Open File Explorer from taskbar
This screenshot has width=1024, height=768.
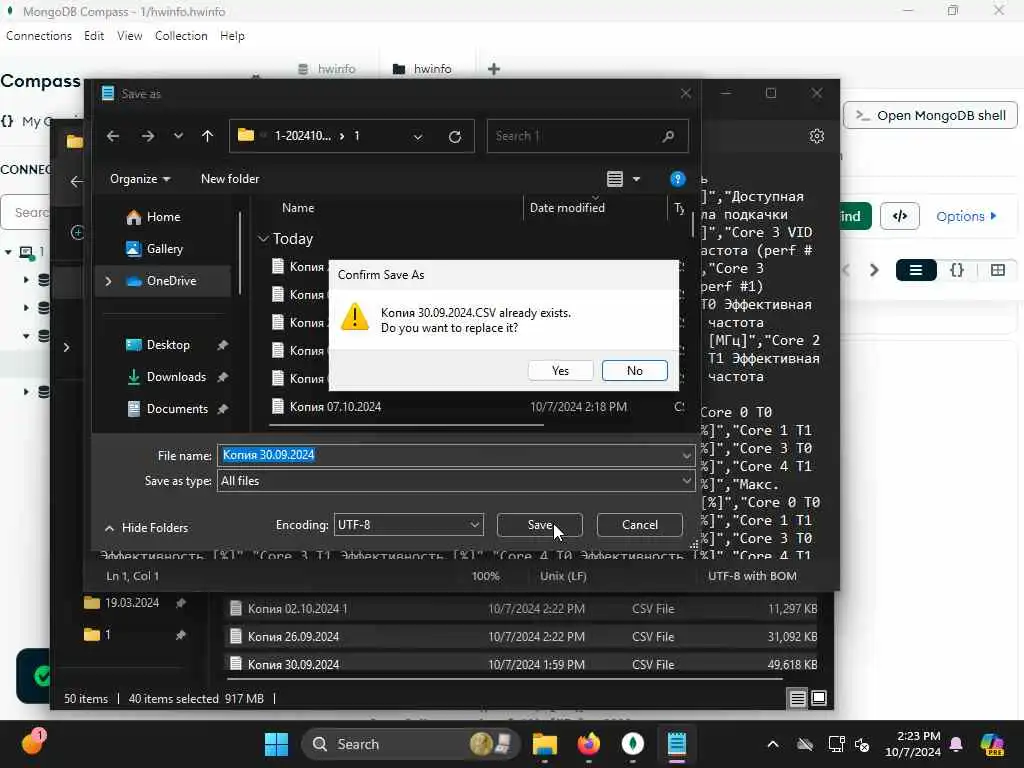544,744
